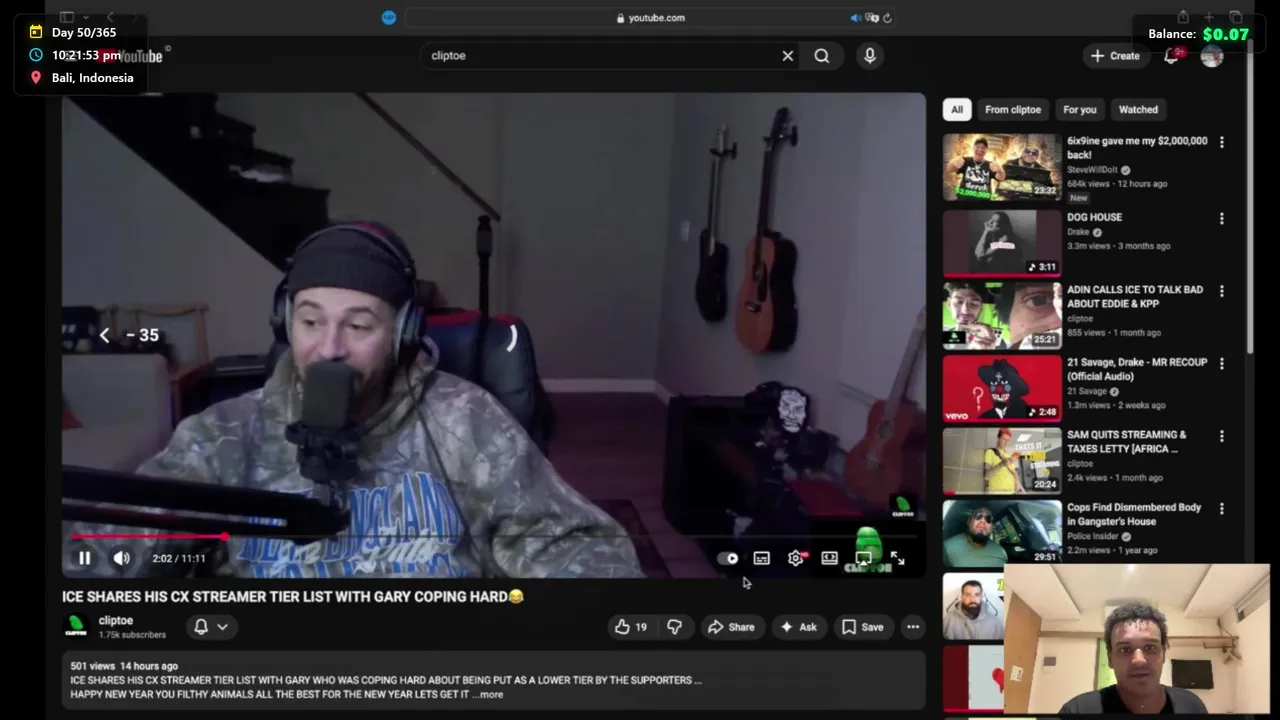
Task: Open the account avatar menu
Action: [1212, 56]
